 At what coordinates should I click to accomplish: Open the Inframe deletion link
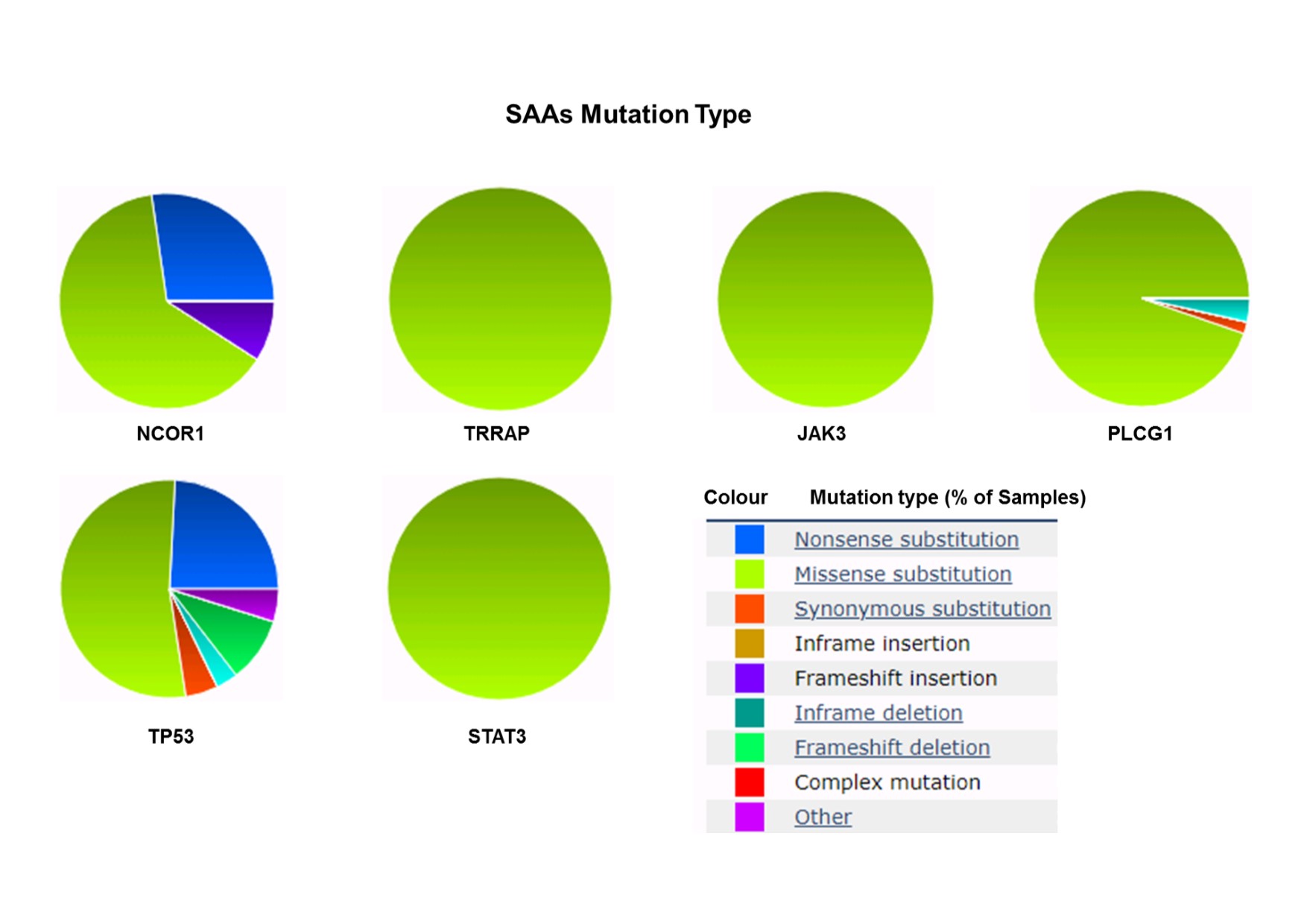click(878, 713)
